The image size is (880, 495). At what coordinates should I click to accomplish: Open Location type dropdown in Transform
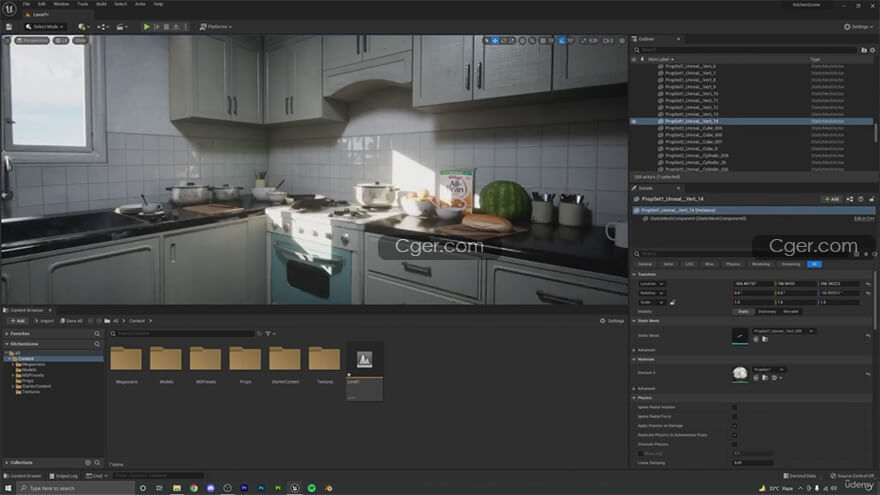[x=652, y=284]
